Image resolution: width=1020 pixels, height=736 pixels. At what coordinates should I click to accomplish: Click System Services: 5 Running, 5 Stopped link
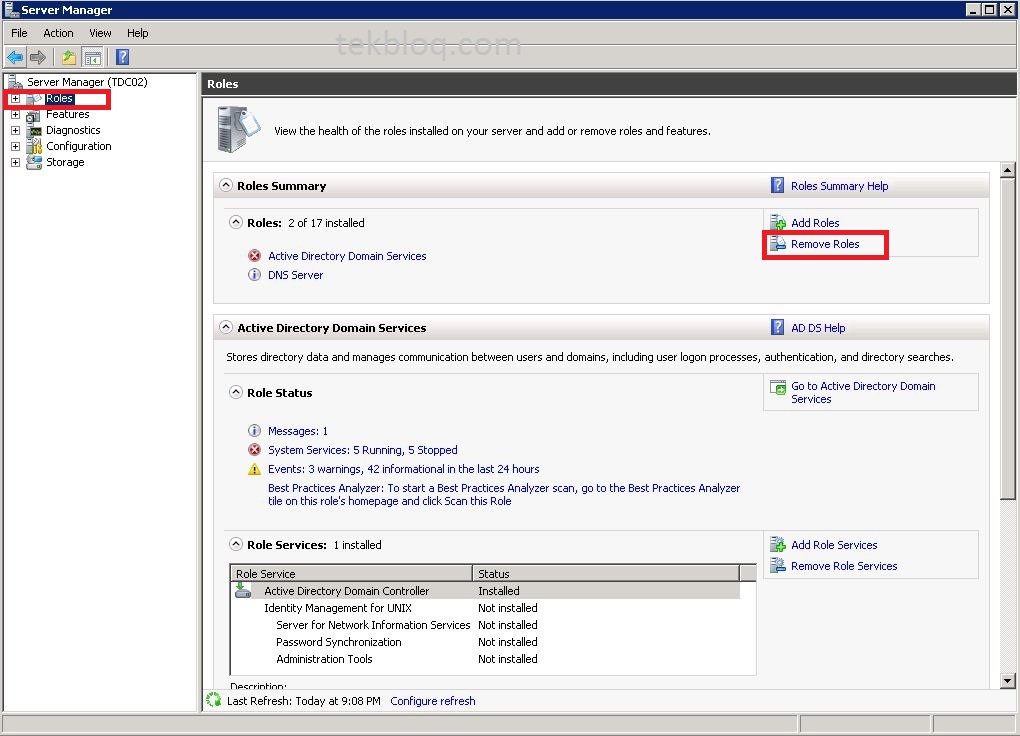(362, 450)
